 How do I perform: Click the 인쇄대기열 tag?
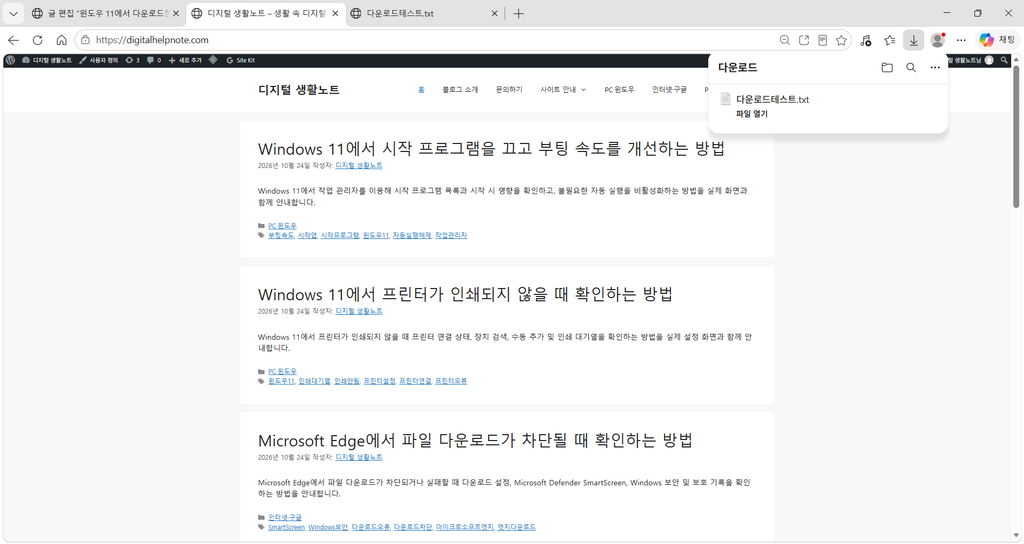(x=314, y=381)
